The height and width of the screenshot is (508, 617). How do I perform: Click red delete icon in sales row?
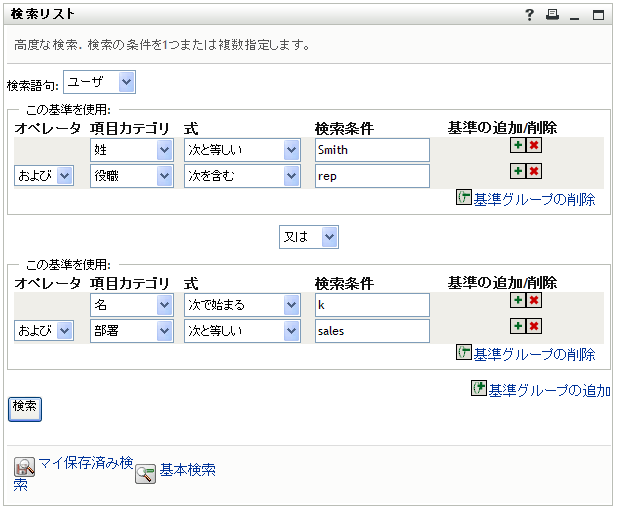534,326
